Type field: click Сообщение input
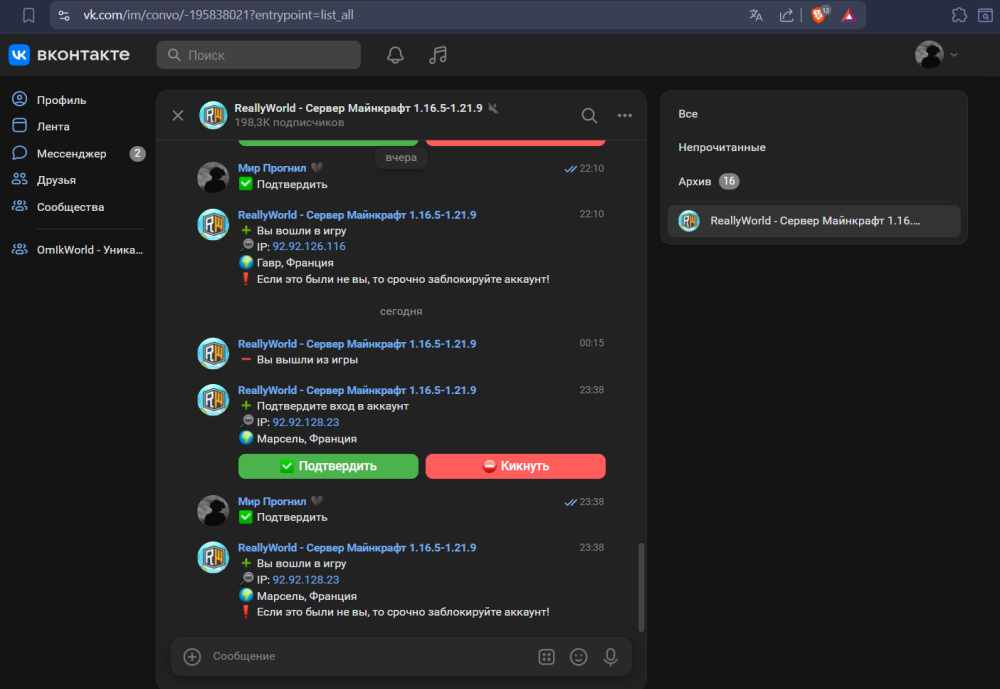1000x689 pixels. click(x=370, y=656)
